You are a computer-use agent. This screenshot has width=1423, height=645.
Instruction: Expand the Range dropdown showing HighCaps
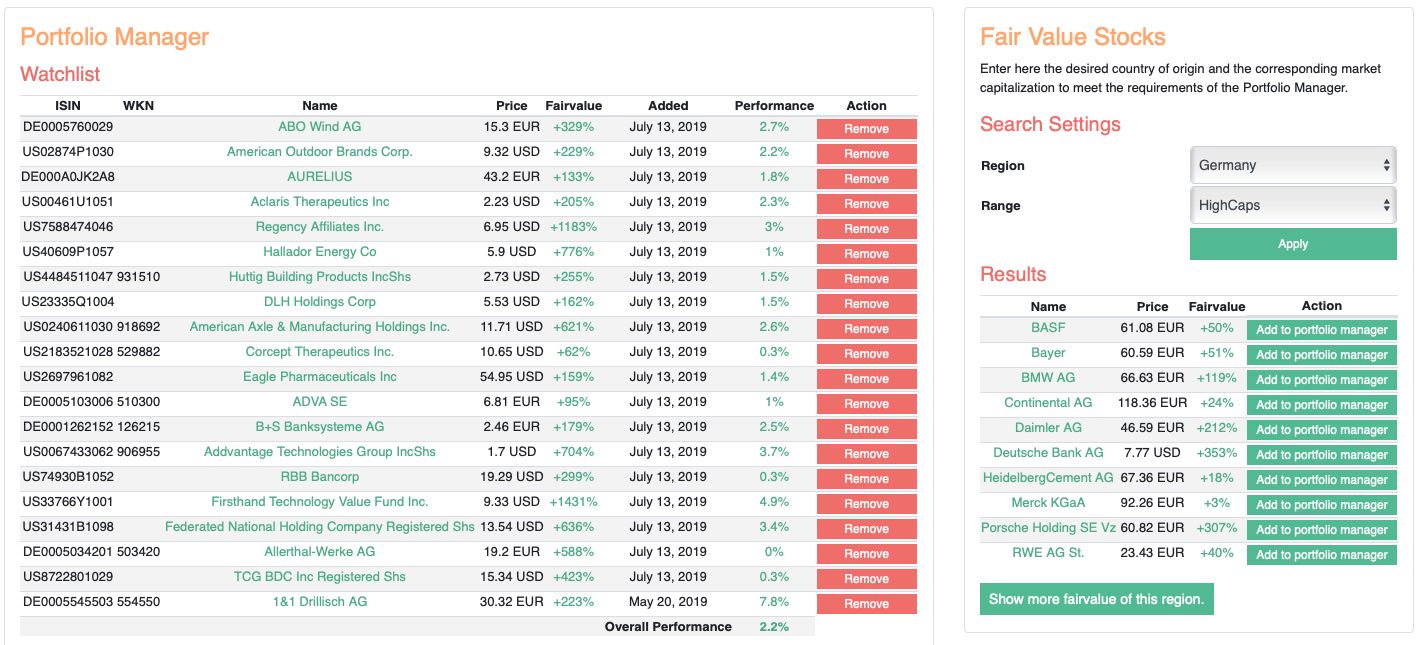[x=1292, y=205]
